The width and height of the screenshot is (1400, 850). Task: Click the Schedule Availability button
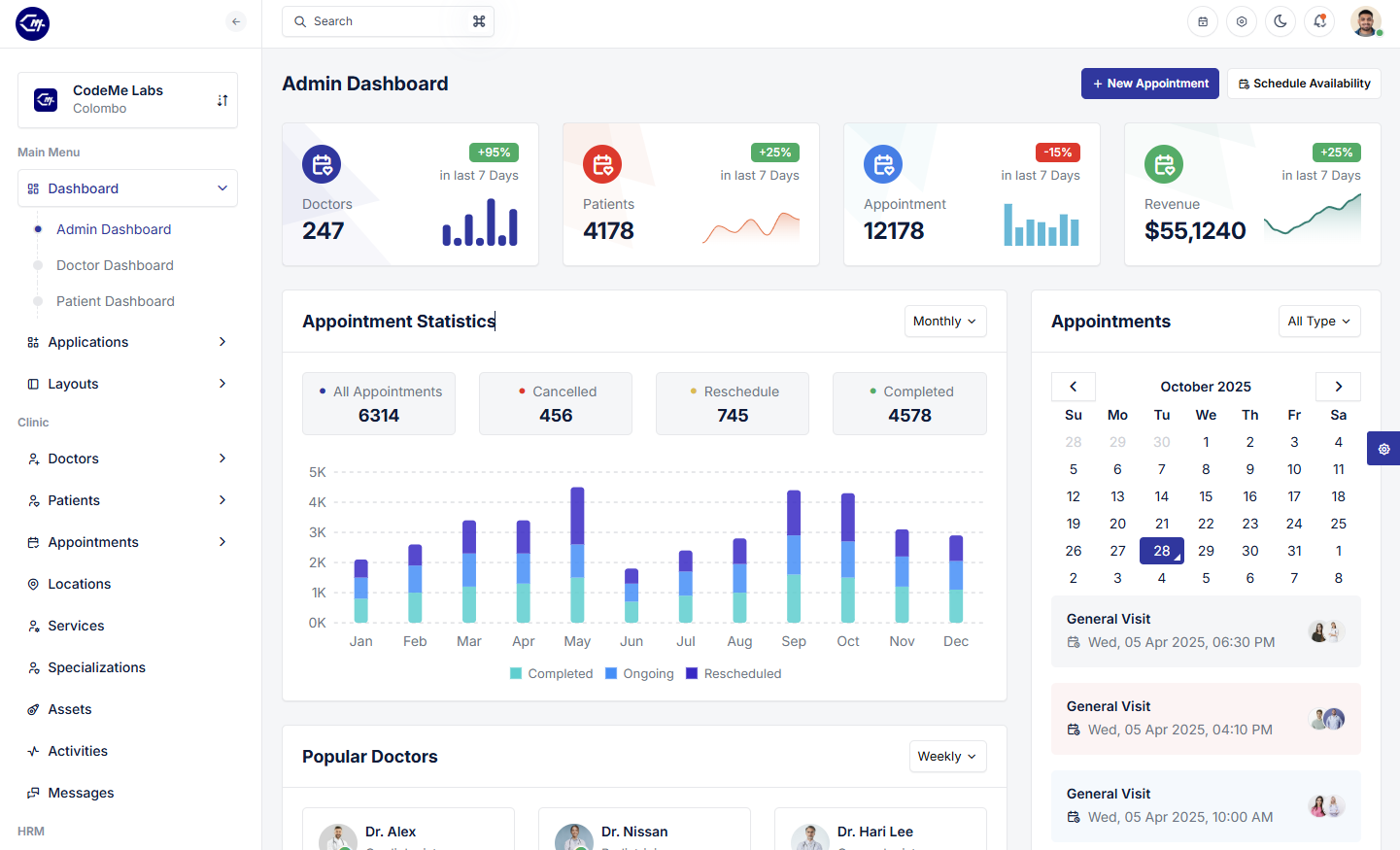coord(1304,84)
